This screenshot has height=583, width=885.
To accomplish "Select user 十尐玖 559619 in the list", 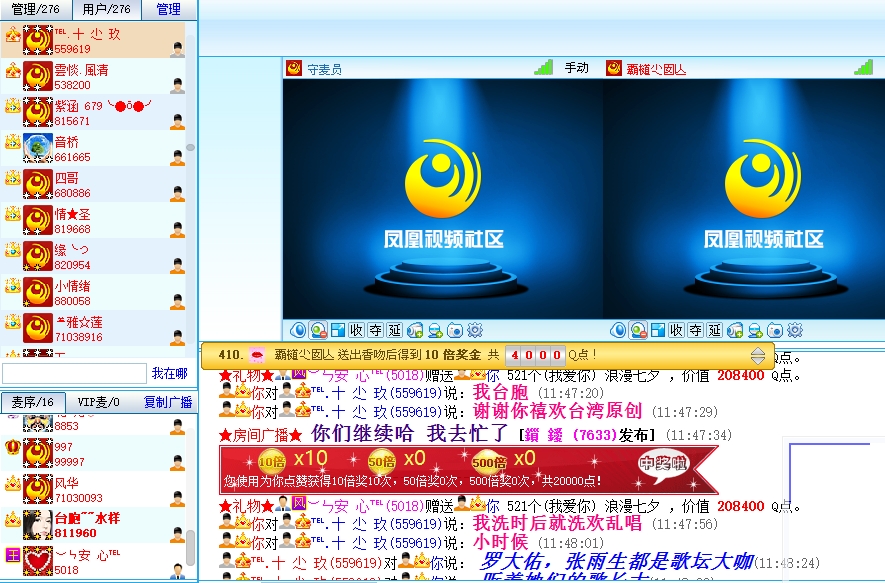I will pyautogui.click(x=93, y=40).
